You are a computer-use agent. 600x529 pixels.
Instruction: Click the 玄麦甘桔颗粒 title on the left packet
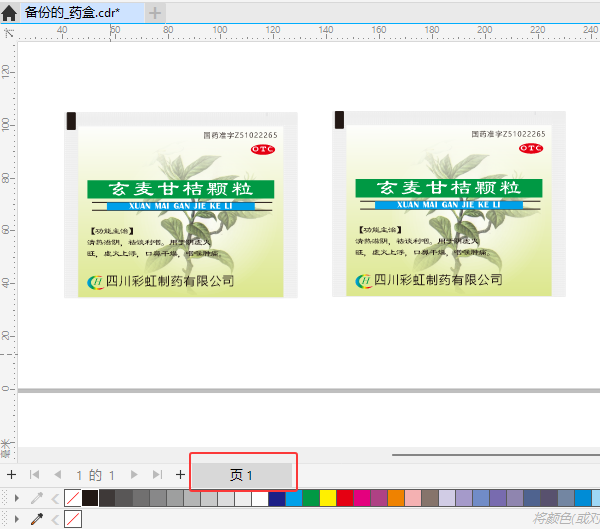click(181, 189)
